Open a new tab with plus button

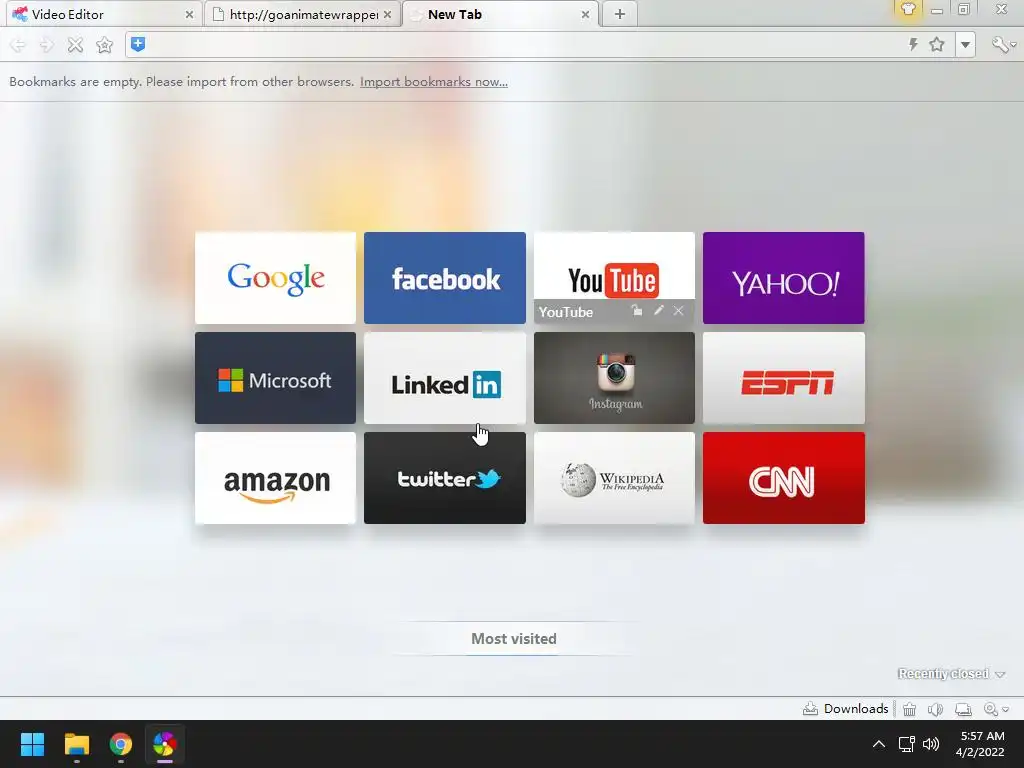point(620,14)
